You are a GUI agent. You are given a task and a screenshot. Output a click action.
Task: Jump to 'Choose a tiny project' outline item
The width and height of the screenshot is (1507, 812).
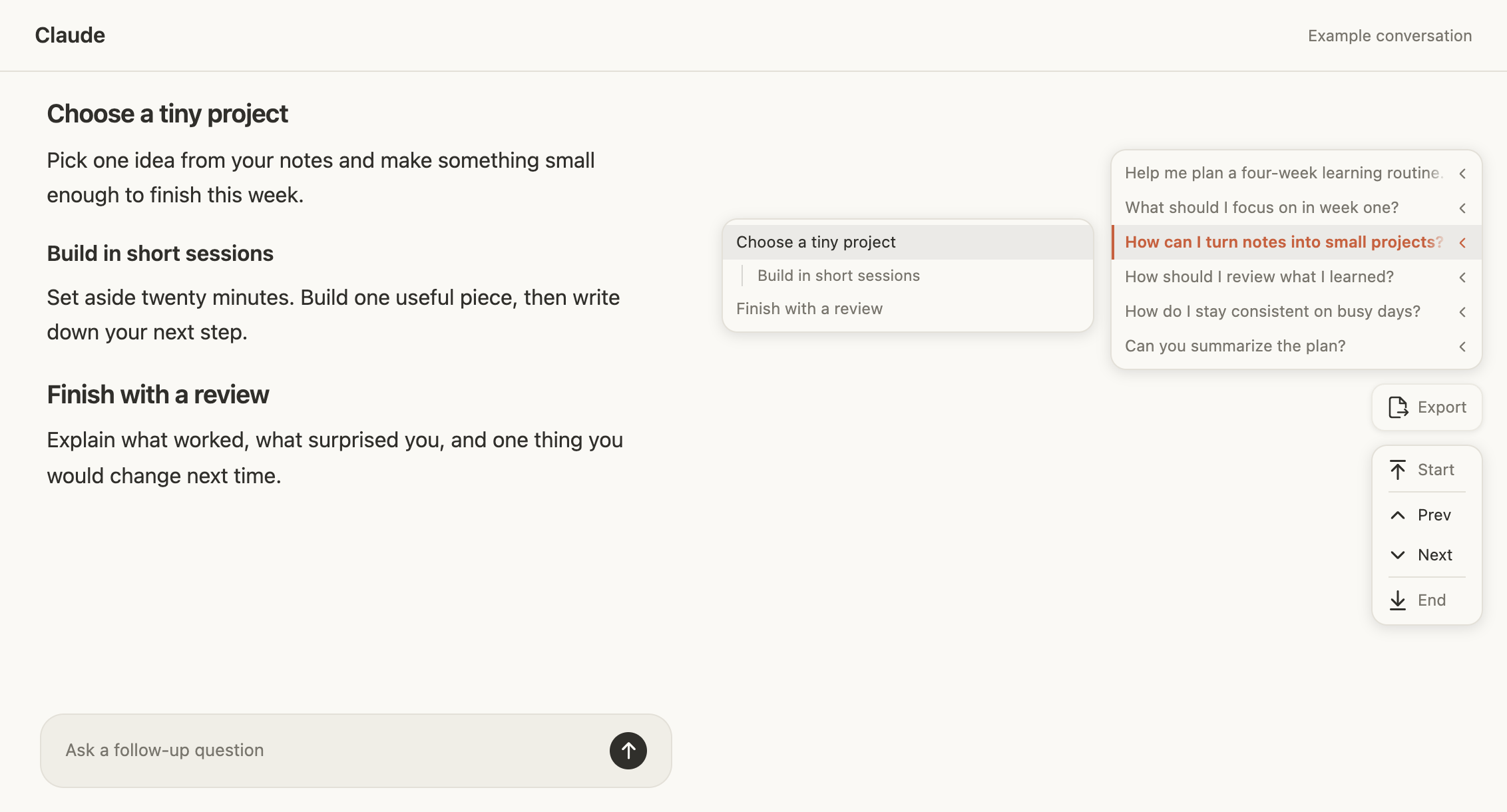point(908,242)
